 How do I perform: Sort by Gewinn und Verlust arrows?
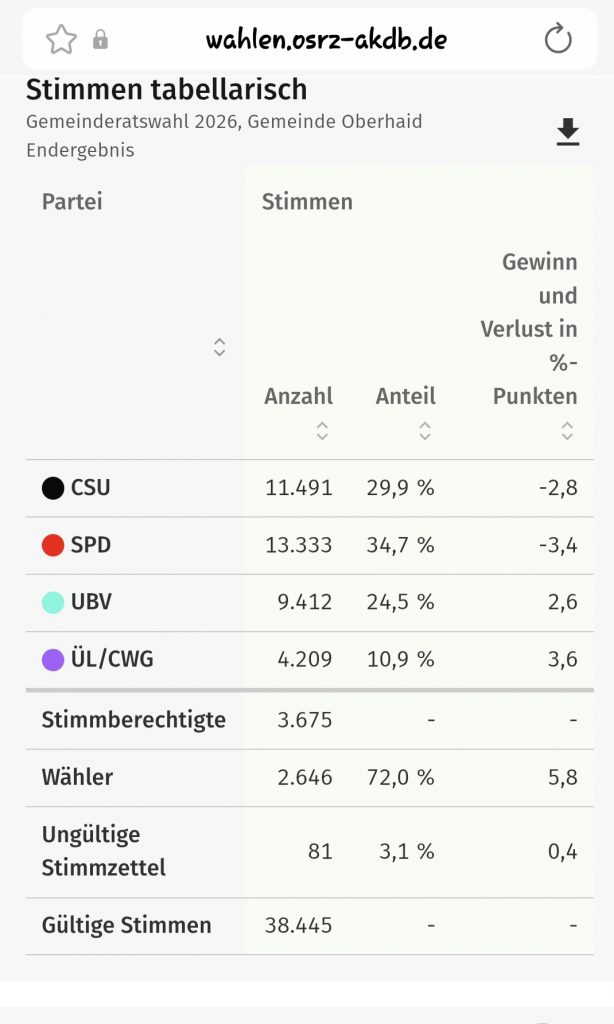[x=567, y=430]
